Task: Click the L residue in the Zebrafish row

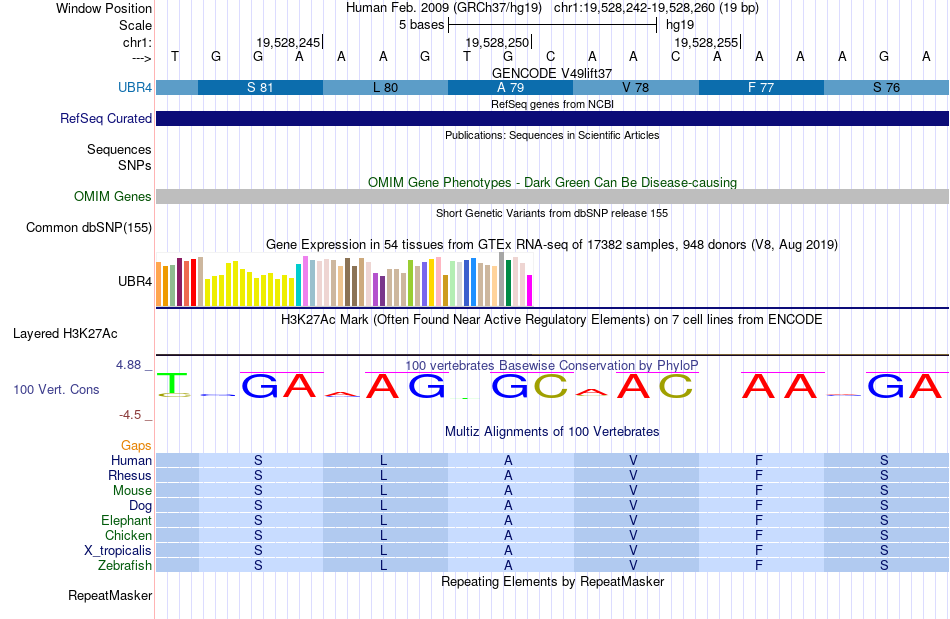Action: click(x=384, y=565)
